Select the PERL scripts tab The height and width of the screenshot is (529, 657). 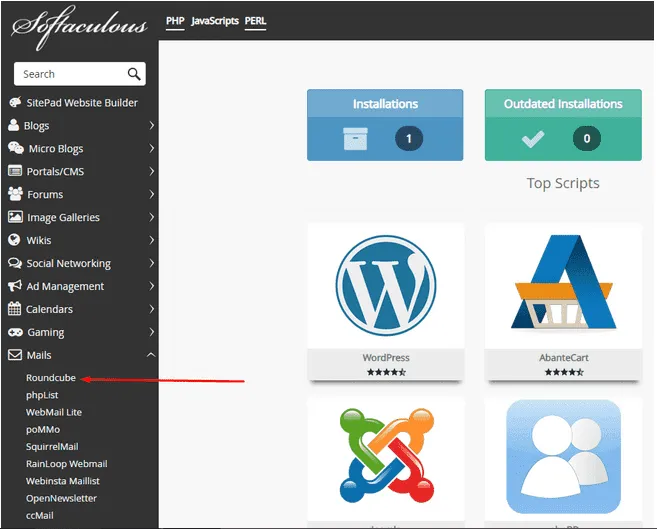(x=255, y=21)
